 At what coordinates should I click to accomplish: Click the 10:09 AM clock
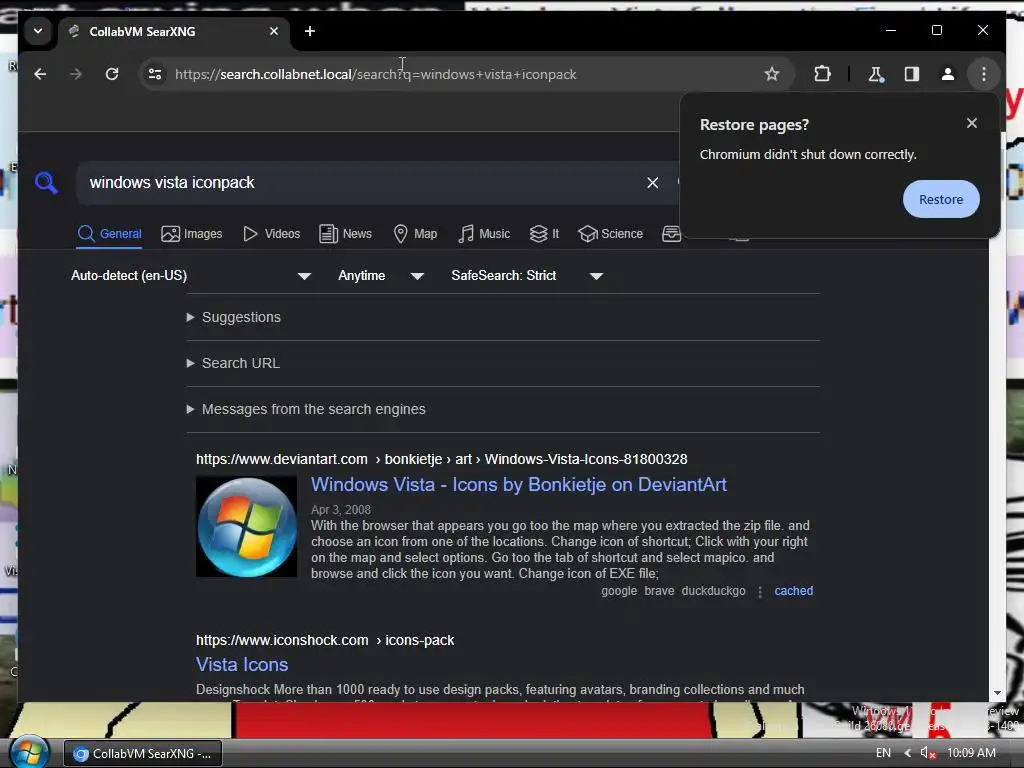pyautogui.click(x=971, y=753)
